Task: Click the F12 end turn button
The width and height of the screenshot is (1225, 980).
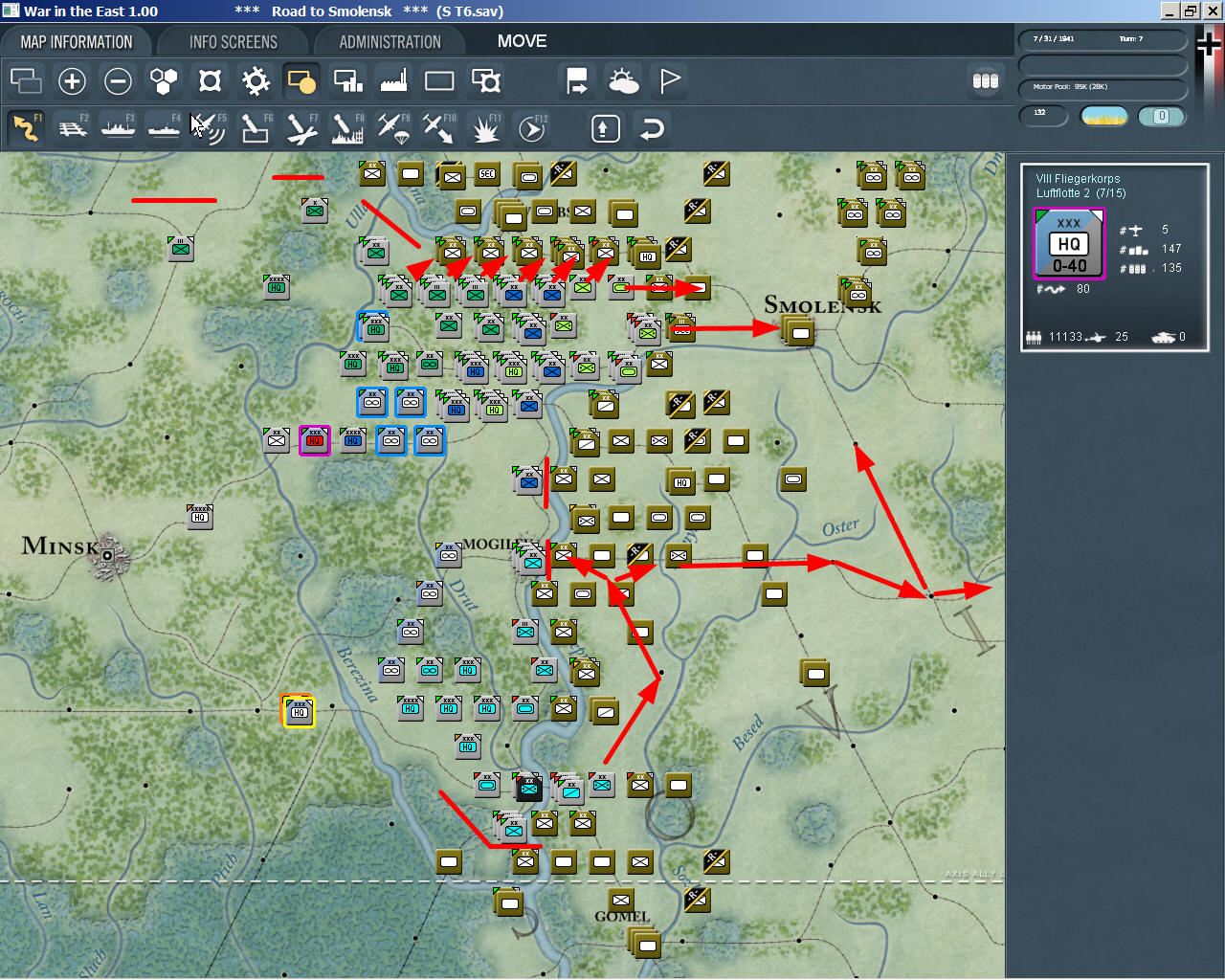Action: (532, 128)
